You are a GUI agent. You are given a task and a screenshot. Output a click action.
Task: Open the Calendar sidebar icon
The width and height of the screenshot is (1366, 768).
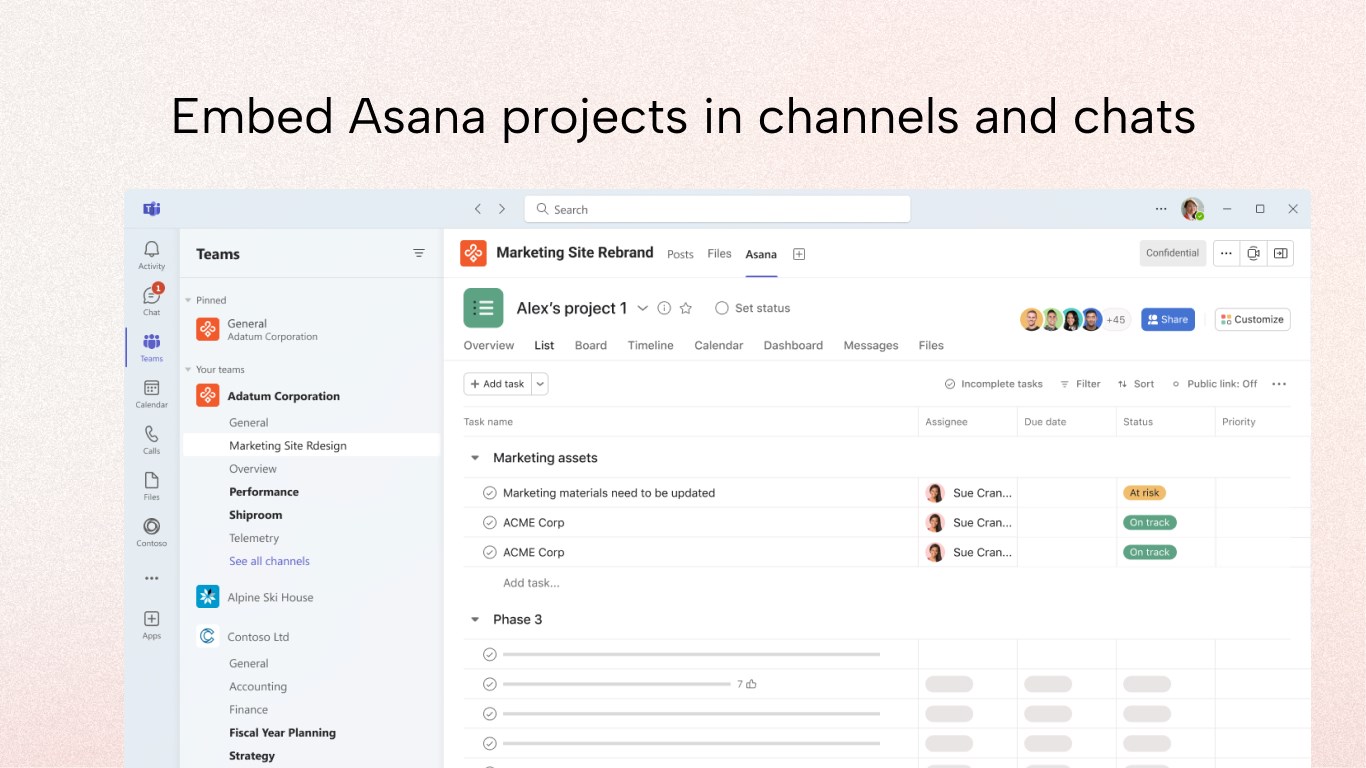pos(151,393)
